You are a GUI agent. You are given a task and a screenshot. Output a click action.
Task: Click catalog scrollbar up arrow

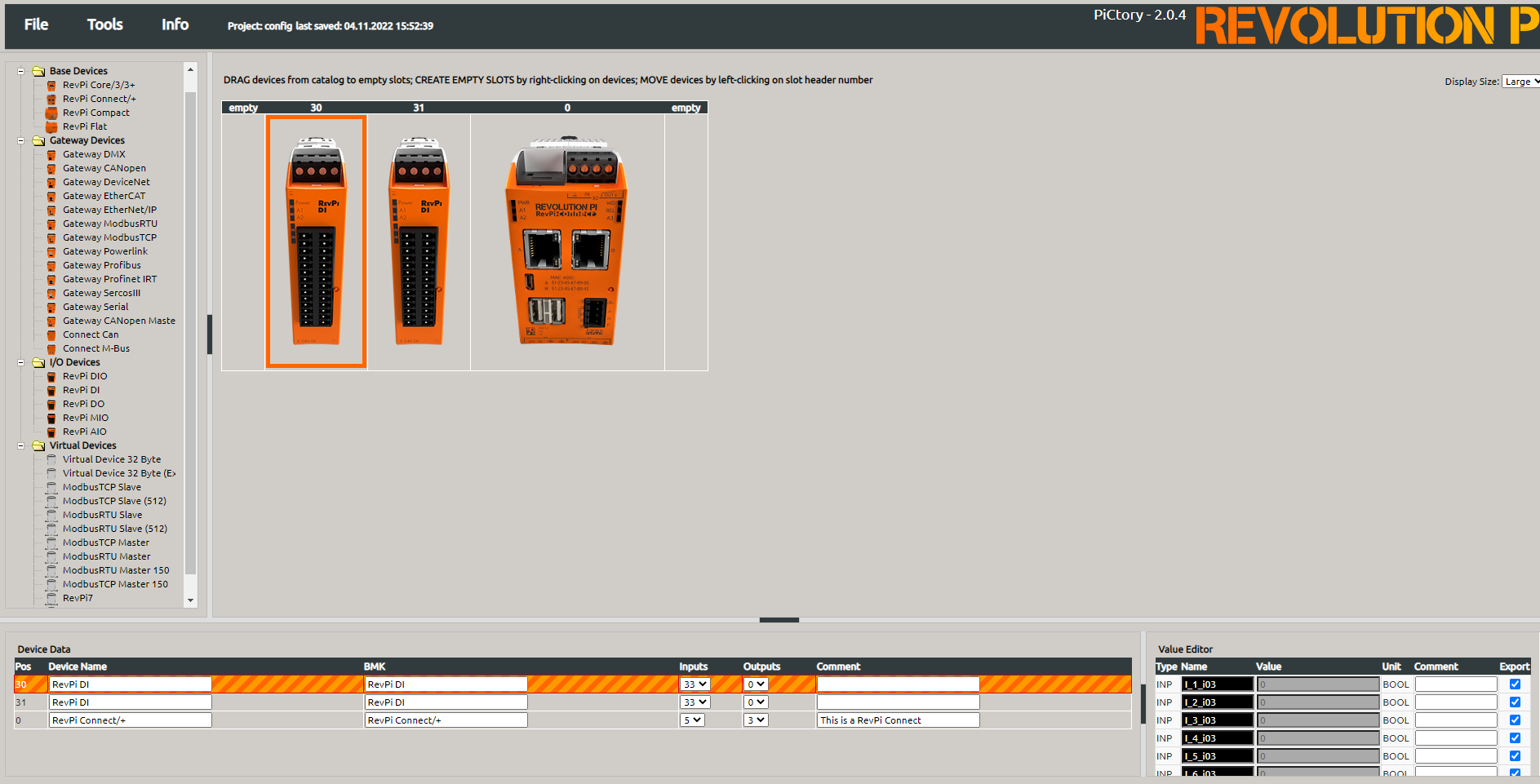[x=191, y=69]
